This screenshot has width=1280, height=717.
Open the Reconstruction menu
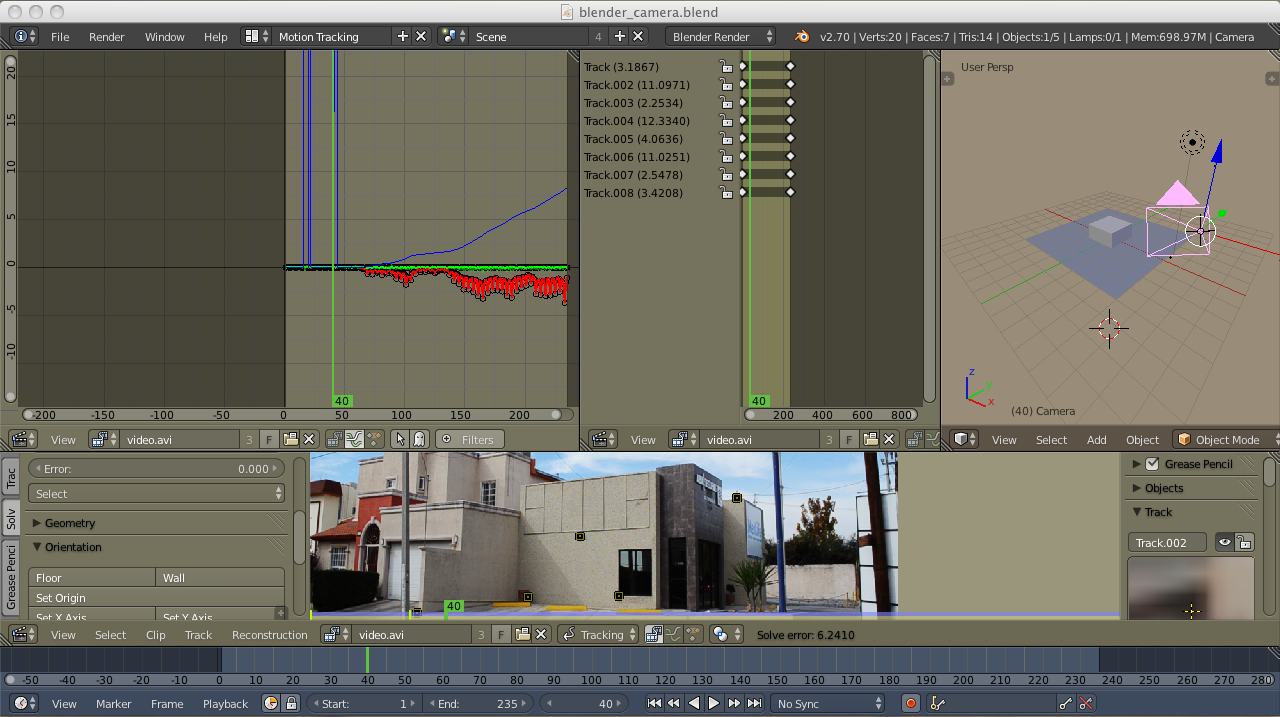(269, 634)
